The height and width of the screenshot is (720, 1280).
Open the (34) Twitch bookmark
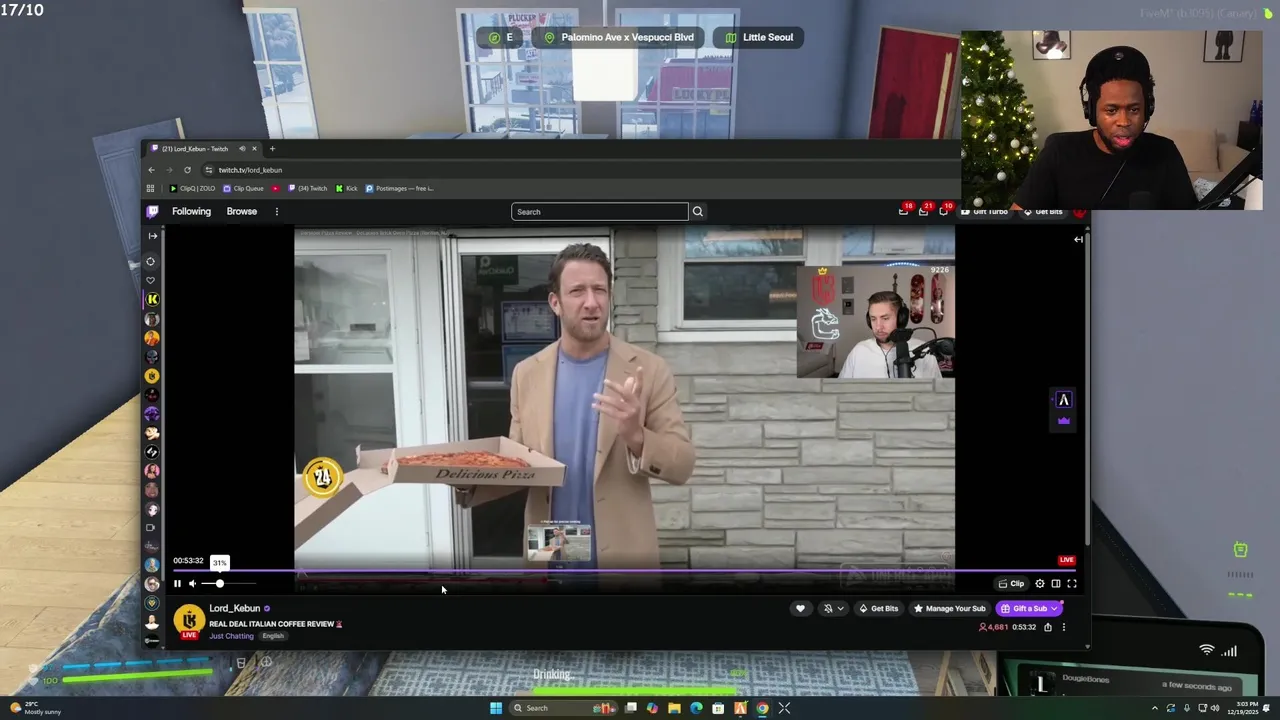click(x=308, y=188)
